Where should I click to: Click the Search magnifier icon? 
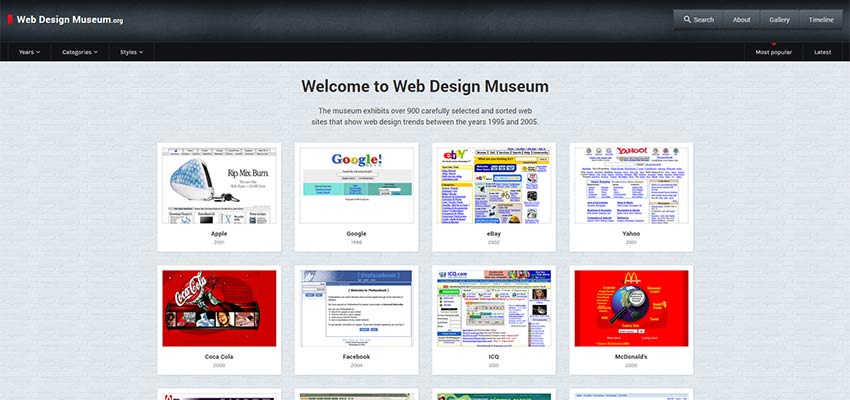point(687,20)
